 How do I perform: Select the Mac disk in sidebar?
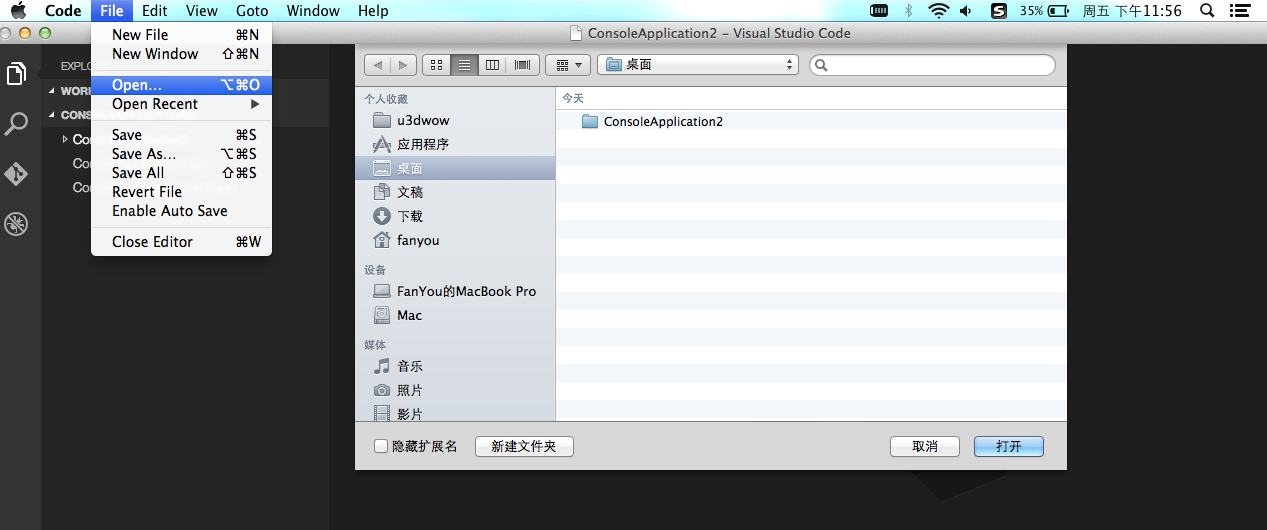pos(455,315)
